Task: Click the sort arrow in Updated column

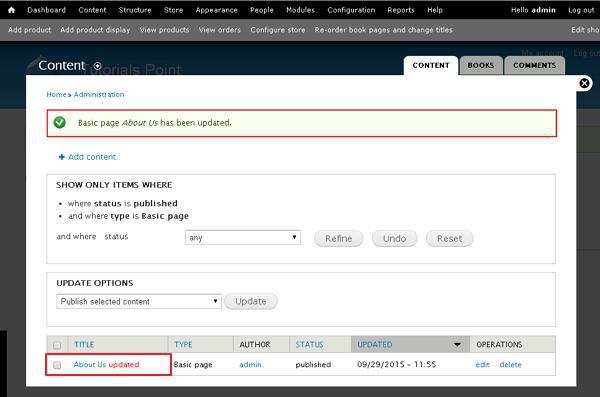Action: click(x=457, y=345)
